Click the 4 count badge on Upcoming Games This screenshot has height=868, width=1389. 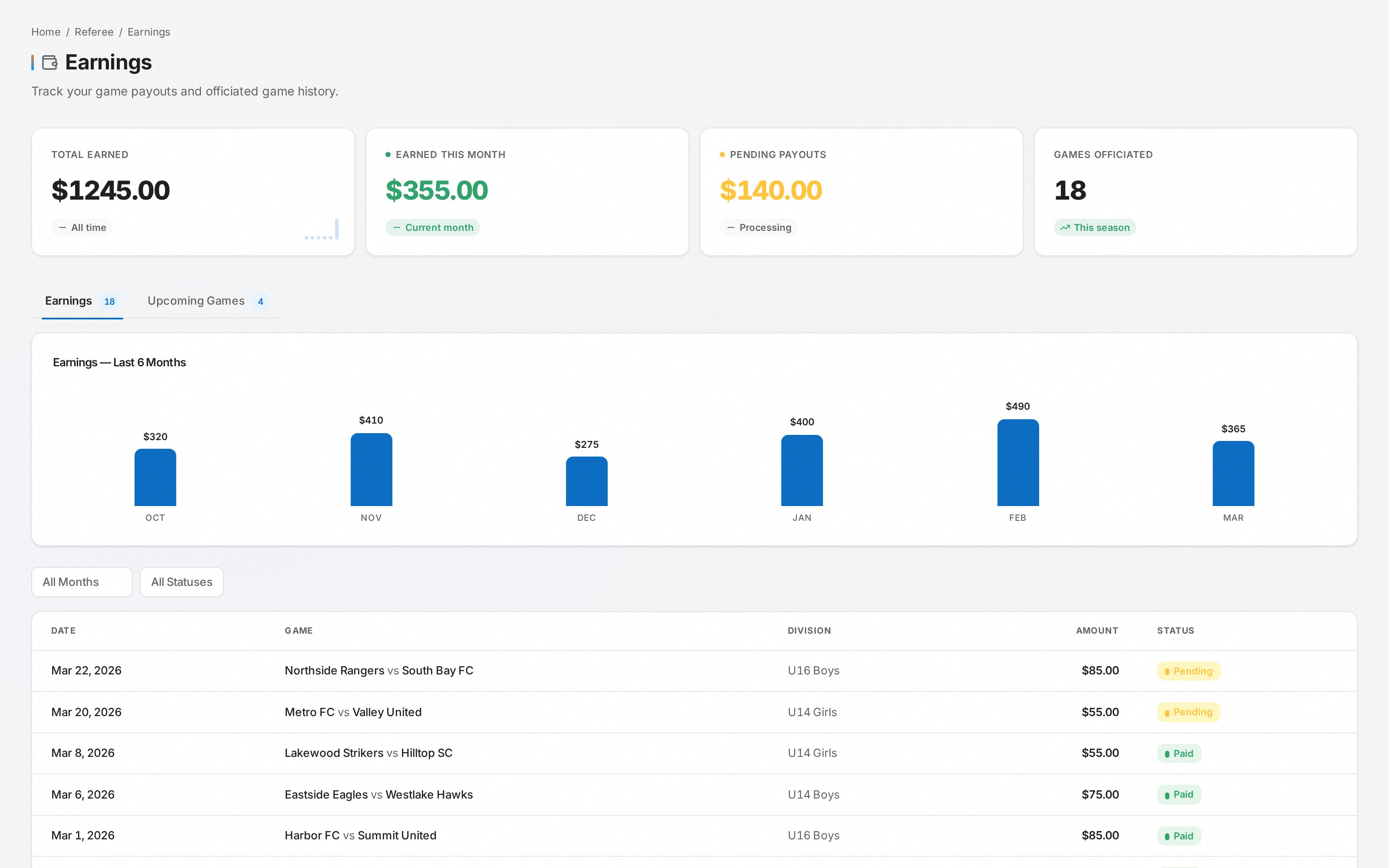click(260, 302)
